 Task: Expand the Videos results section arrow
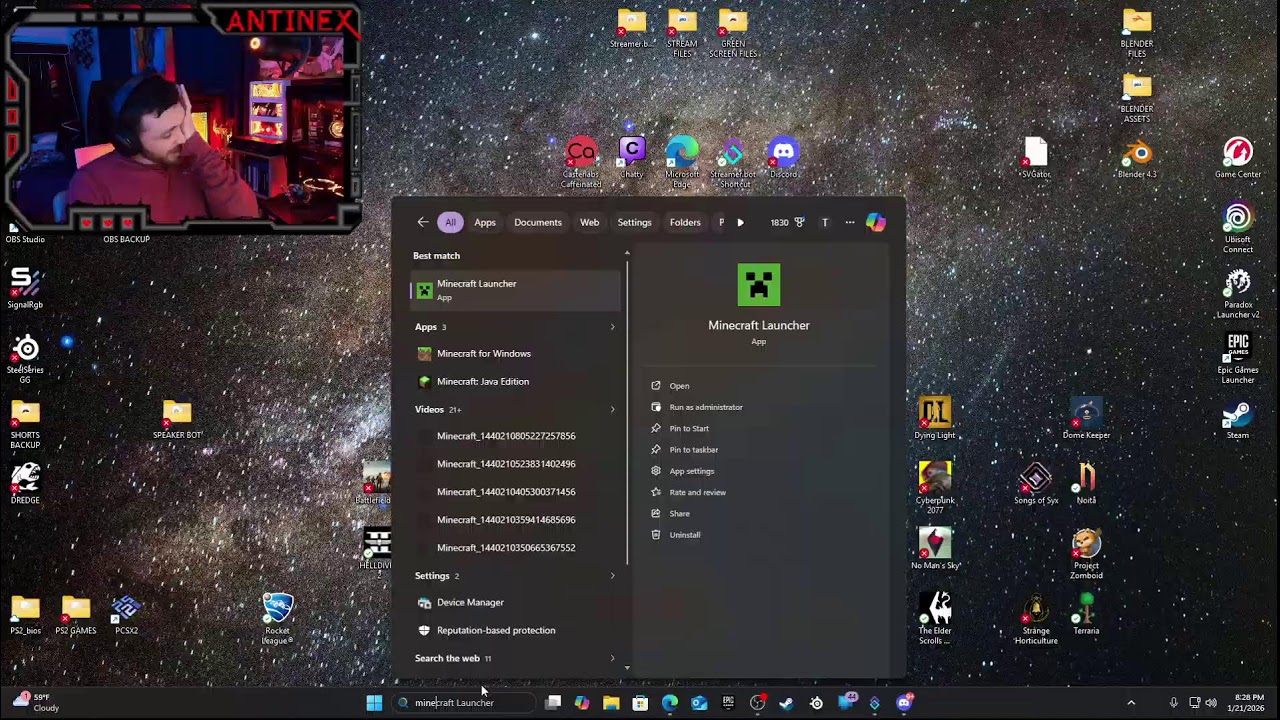pos(612,409)
